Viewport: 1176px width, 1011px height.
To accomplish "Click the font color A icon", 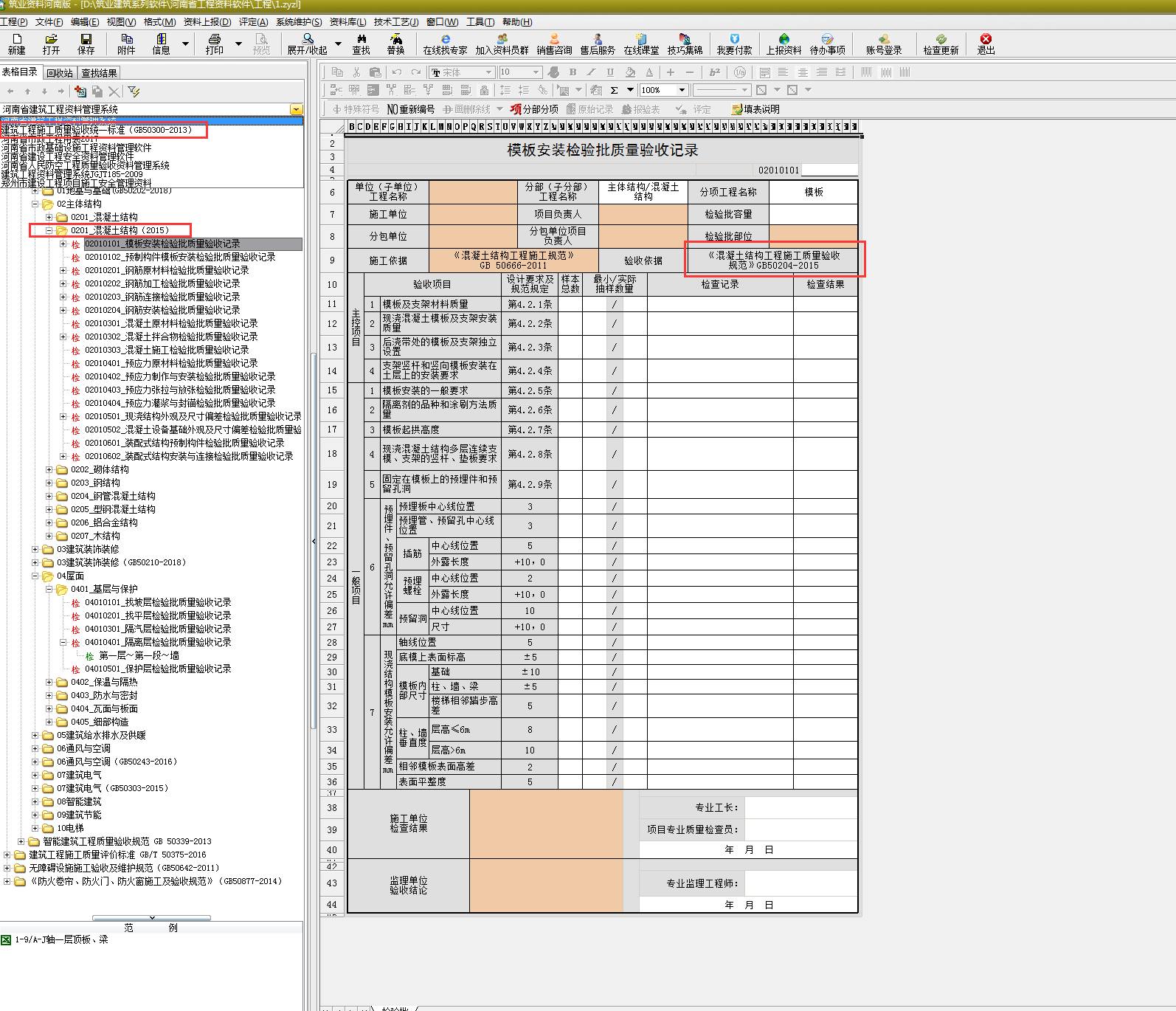I will click(x=649, y=72).
